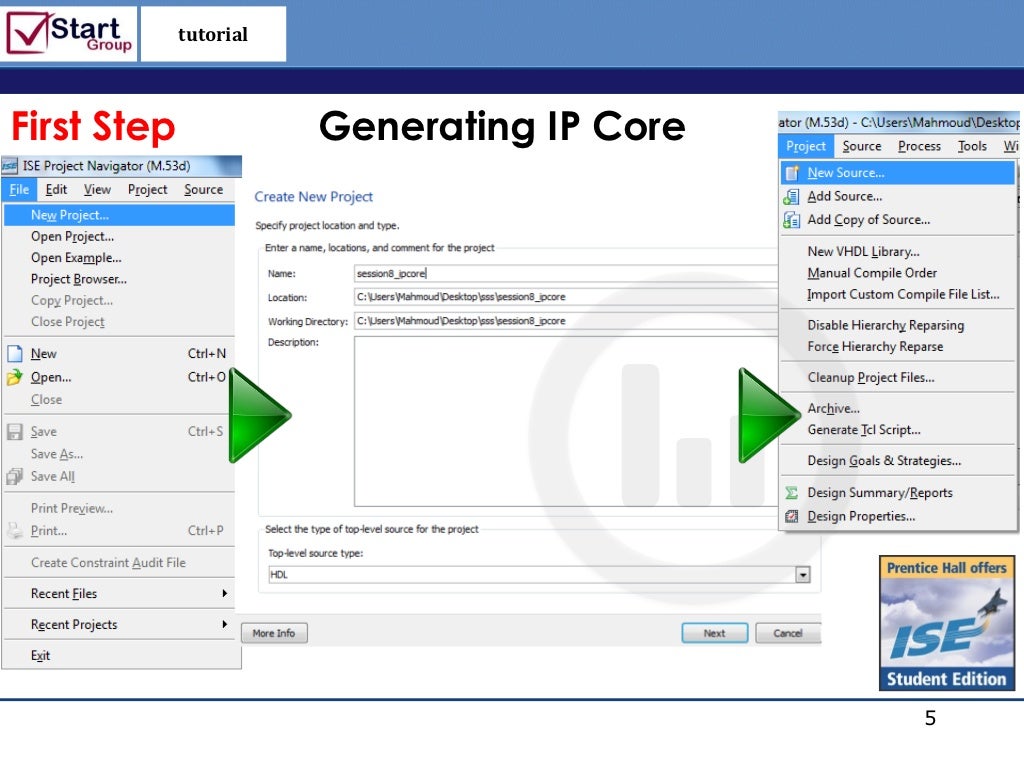1024x768 pixels.
Task: Click the Next button
Action: (714, 633)
